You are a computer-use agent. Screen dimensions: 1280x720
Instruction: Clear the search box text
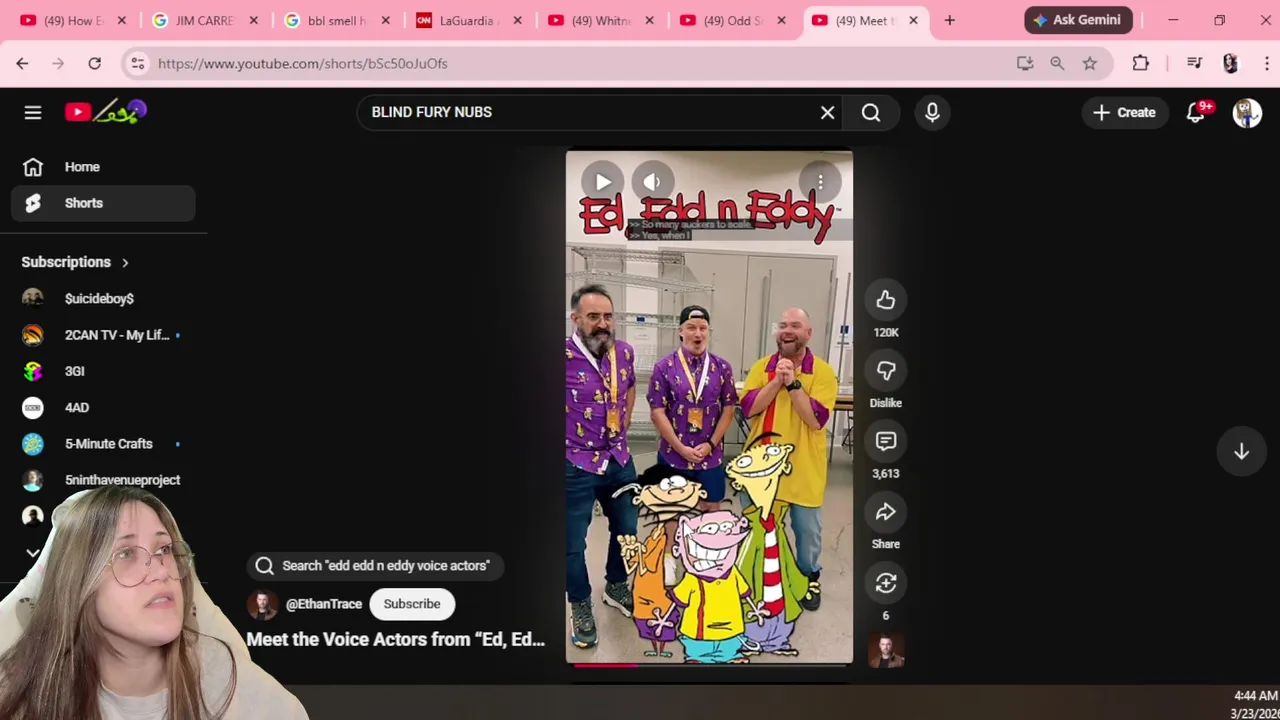(x=827, y=112)
